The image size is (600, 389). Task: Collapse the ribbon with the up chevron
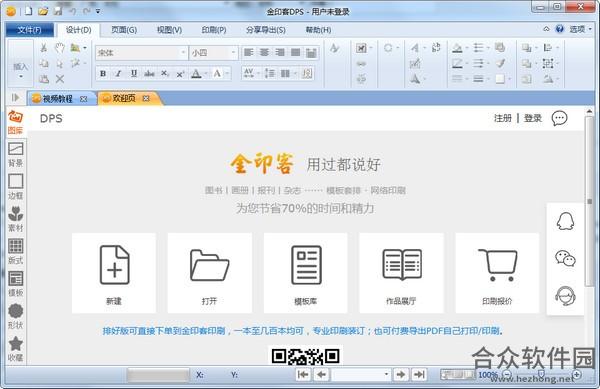point(546,29)
